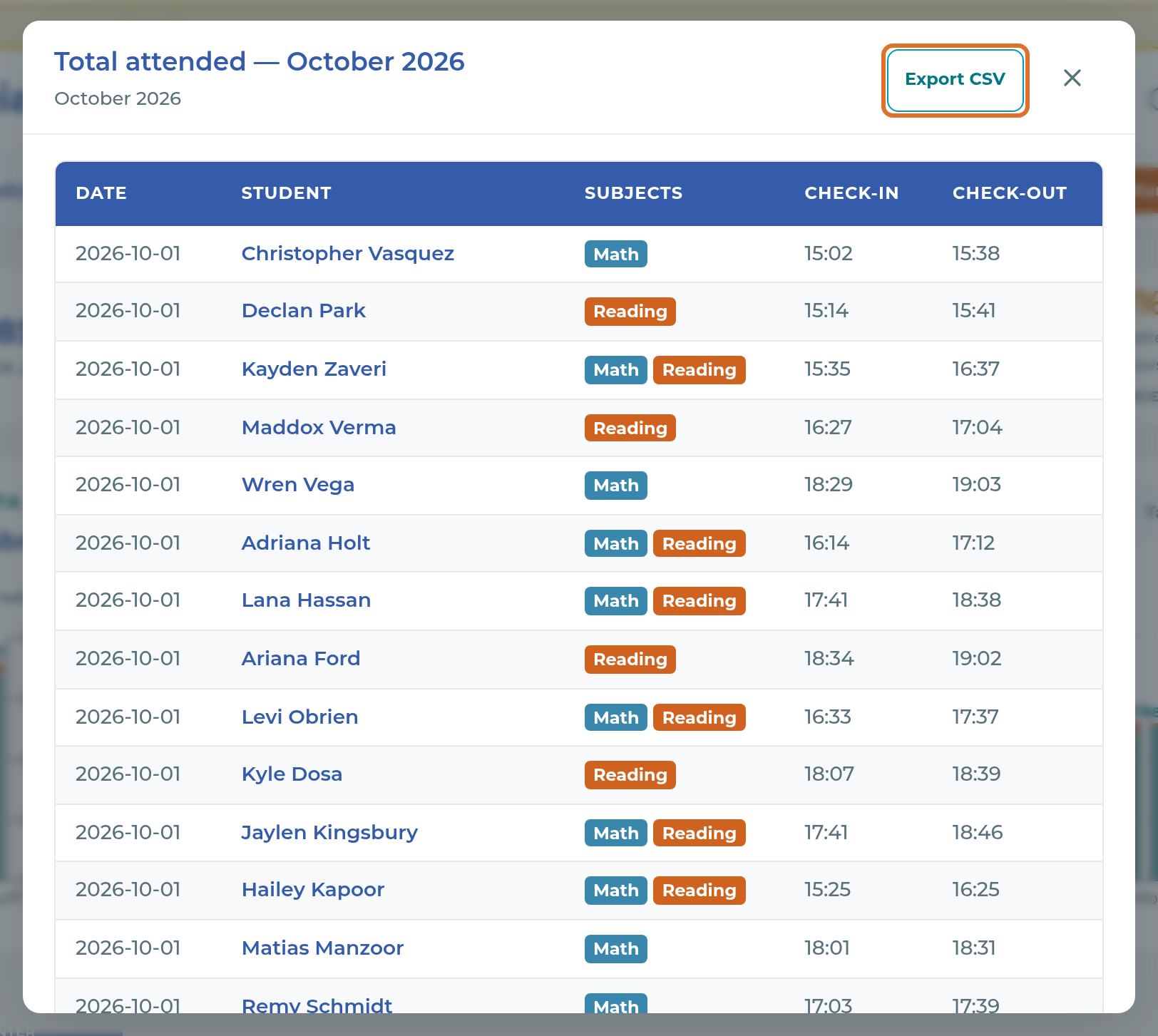The height and width of the screenshot is (1036, 1158).
Task: Open Hailey Kapoor student link
Action: coord(313,890)
